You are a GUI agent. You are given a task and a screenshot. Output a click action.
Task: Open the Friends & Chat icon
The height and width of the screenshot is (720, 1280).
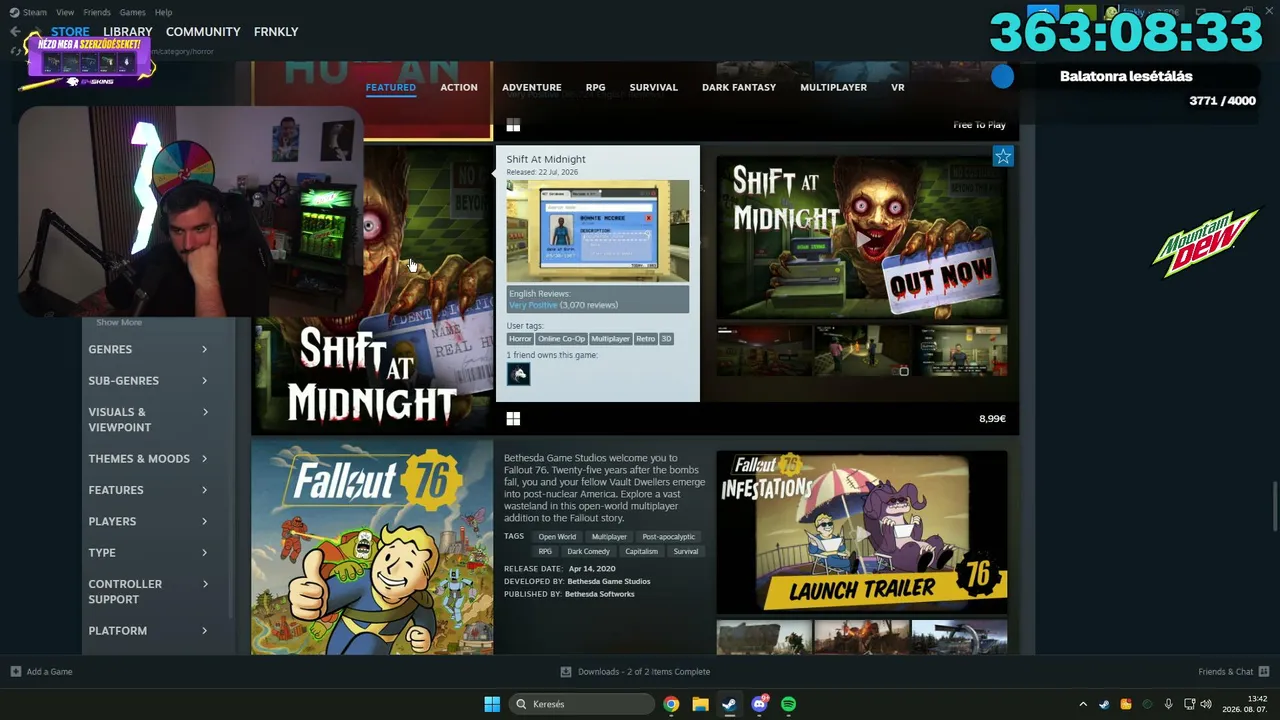[x=1264, y=672]
